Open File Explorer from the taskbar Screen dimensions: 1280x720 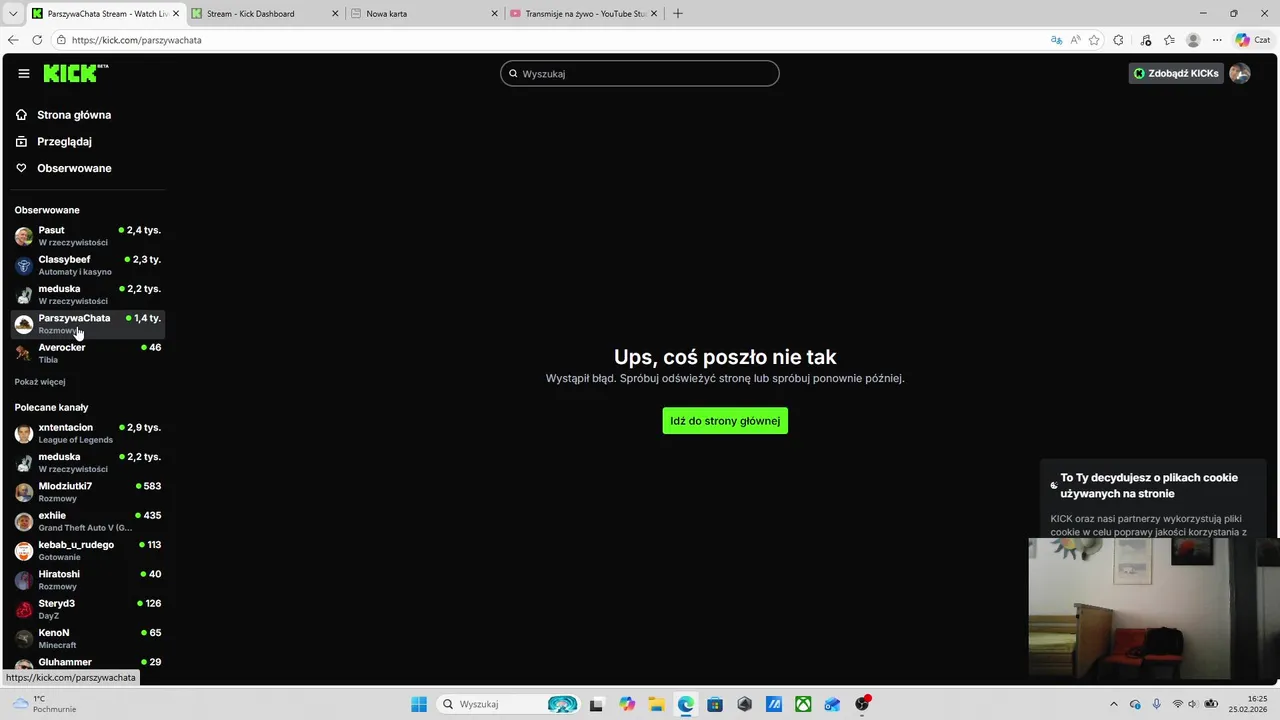tap(656, 704)
